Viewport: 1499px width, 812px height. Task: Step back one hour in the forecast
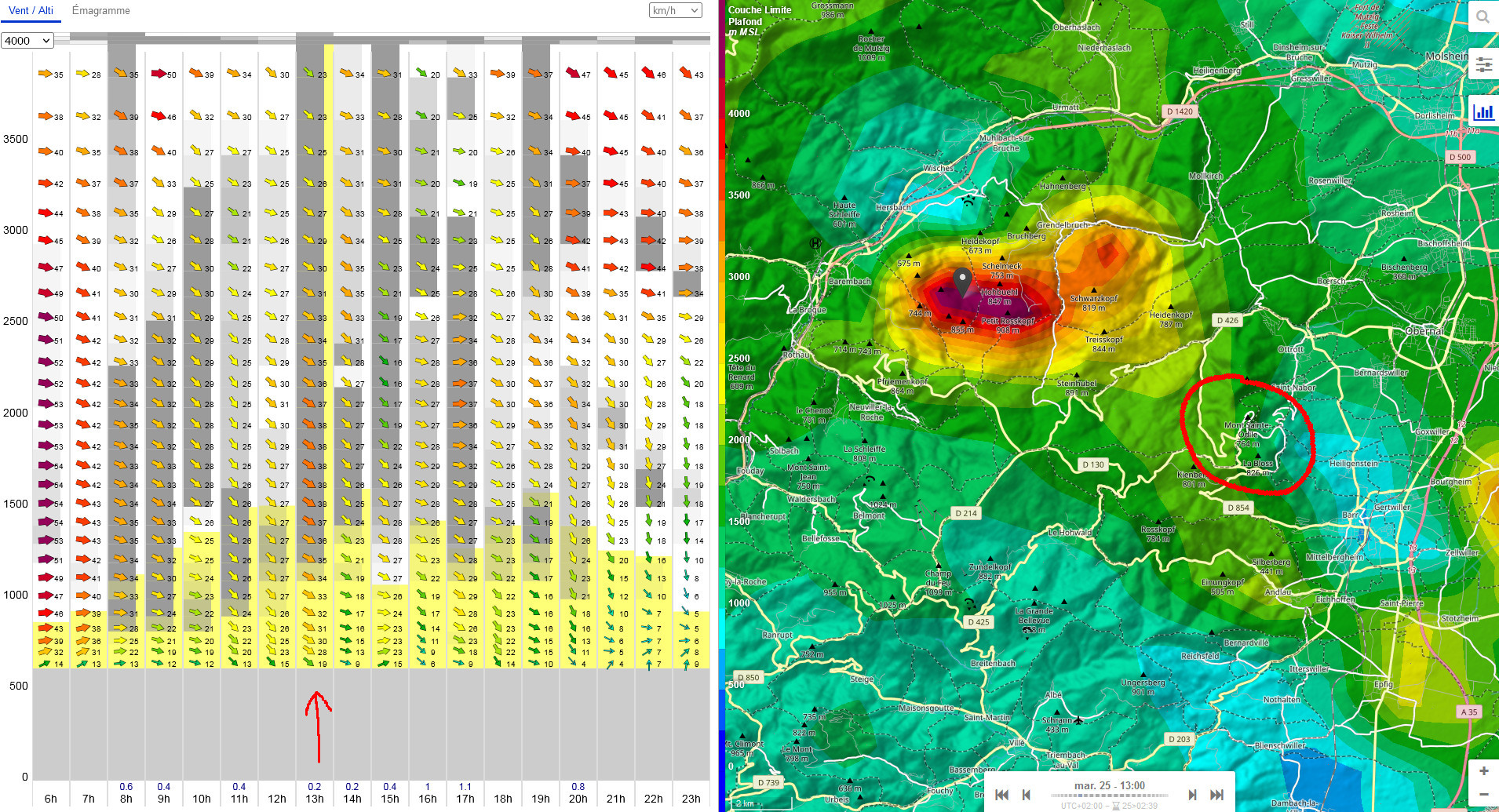click(x=1026, y=795)
